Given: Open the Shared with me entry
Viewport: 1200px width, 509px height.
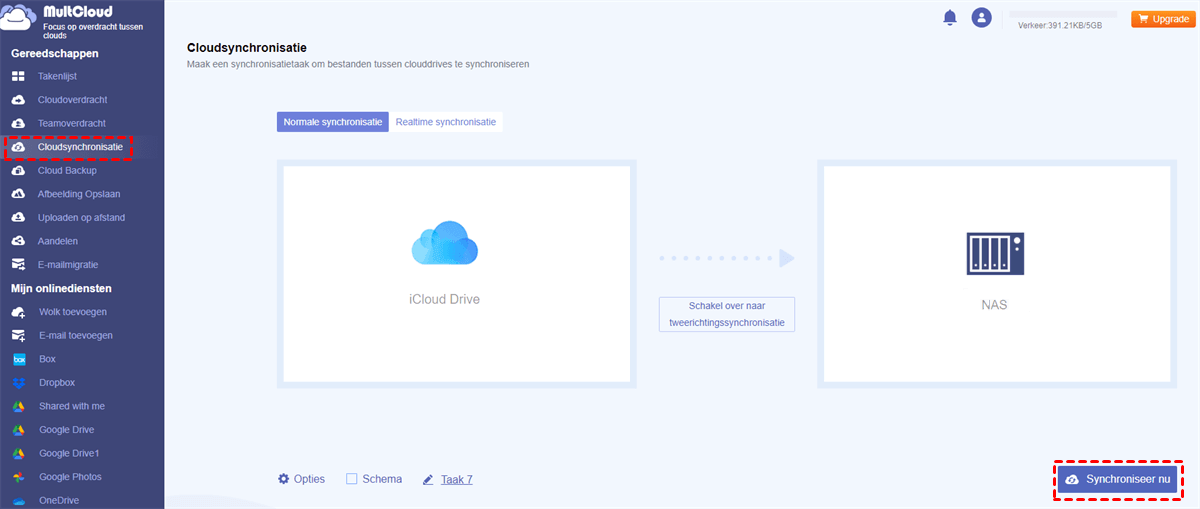Looking at the screenshot, I should 72,406.
